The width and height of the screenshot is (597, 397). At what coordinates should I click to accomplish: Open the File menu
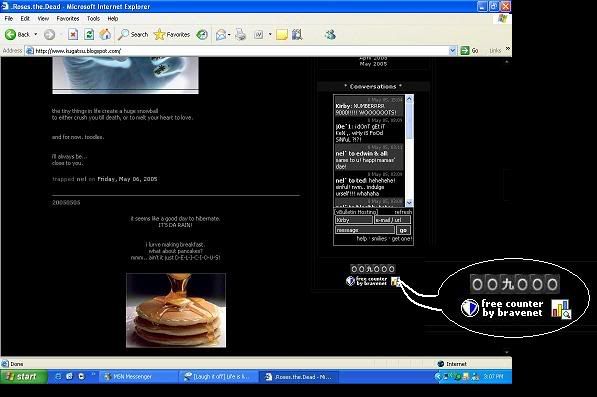9,18
